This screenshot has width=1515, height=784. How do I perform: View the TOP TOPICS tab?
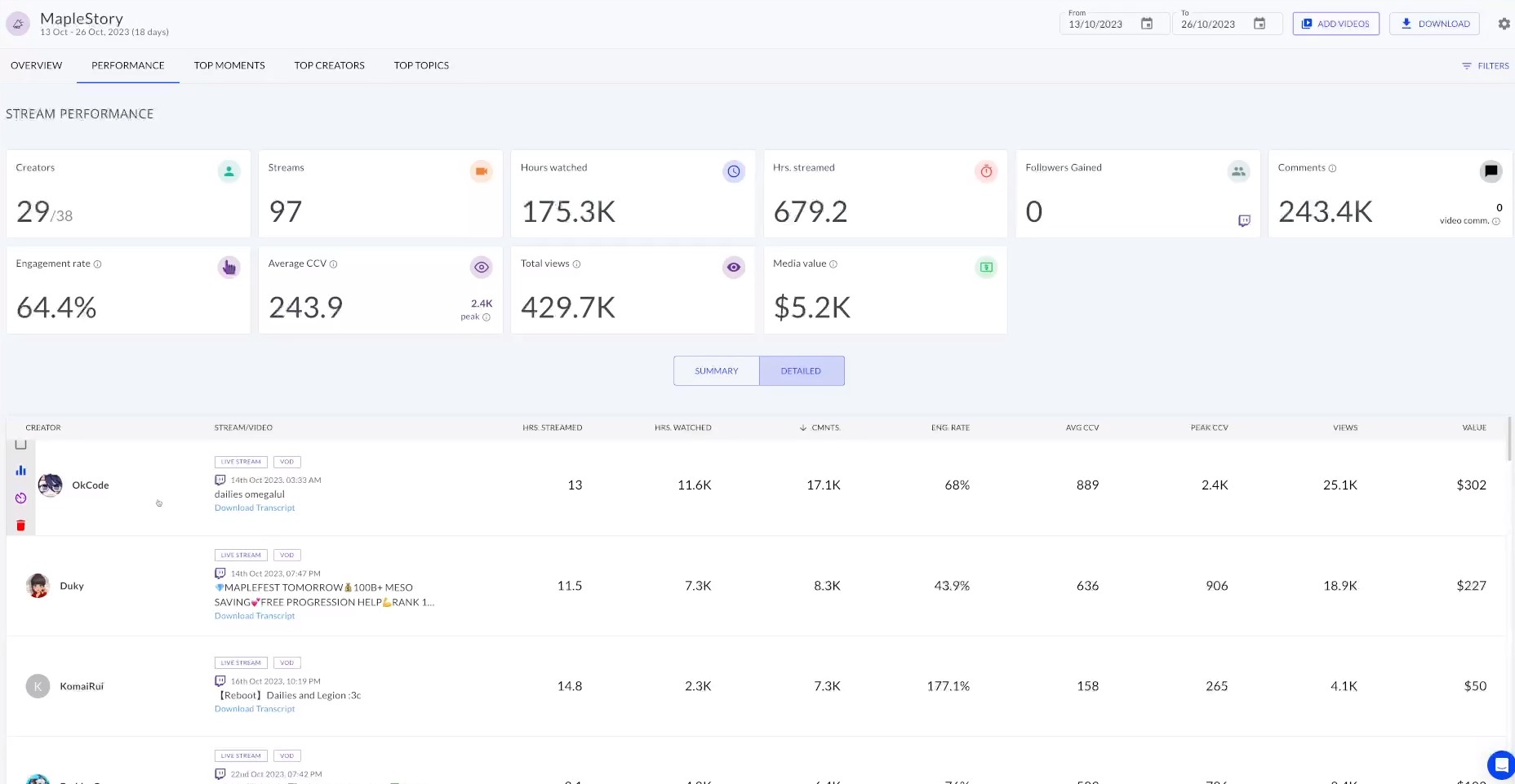[x=421, y=65]
